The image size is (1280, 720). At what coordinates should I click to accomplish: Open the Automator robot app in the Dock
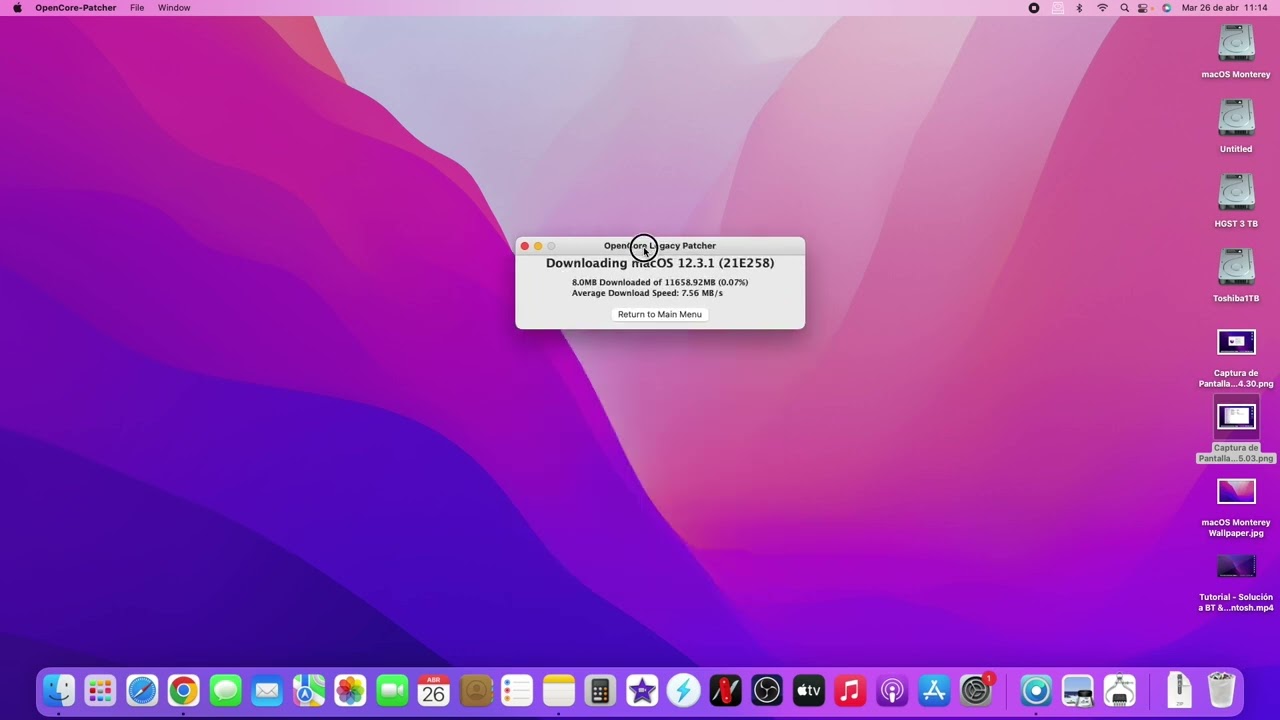[1119, 690]
